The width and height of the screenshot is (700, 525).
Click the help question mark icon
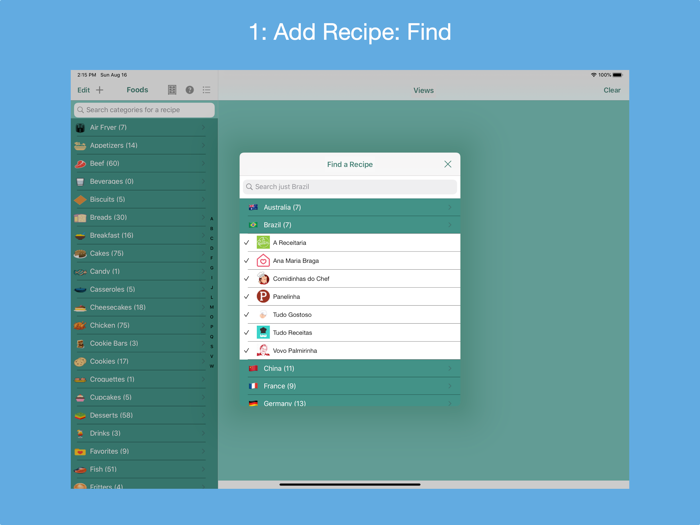click(x=190, y=90)
